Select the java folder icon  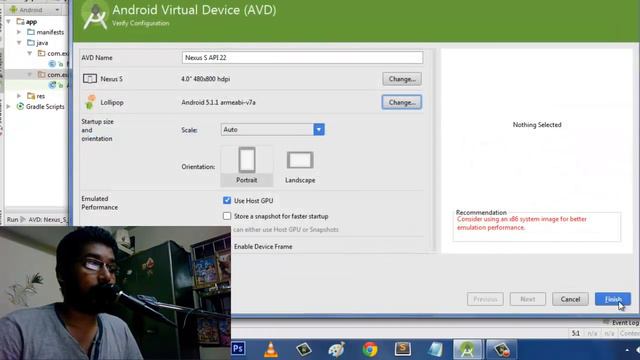31,42
